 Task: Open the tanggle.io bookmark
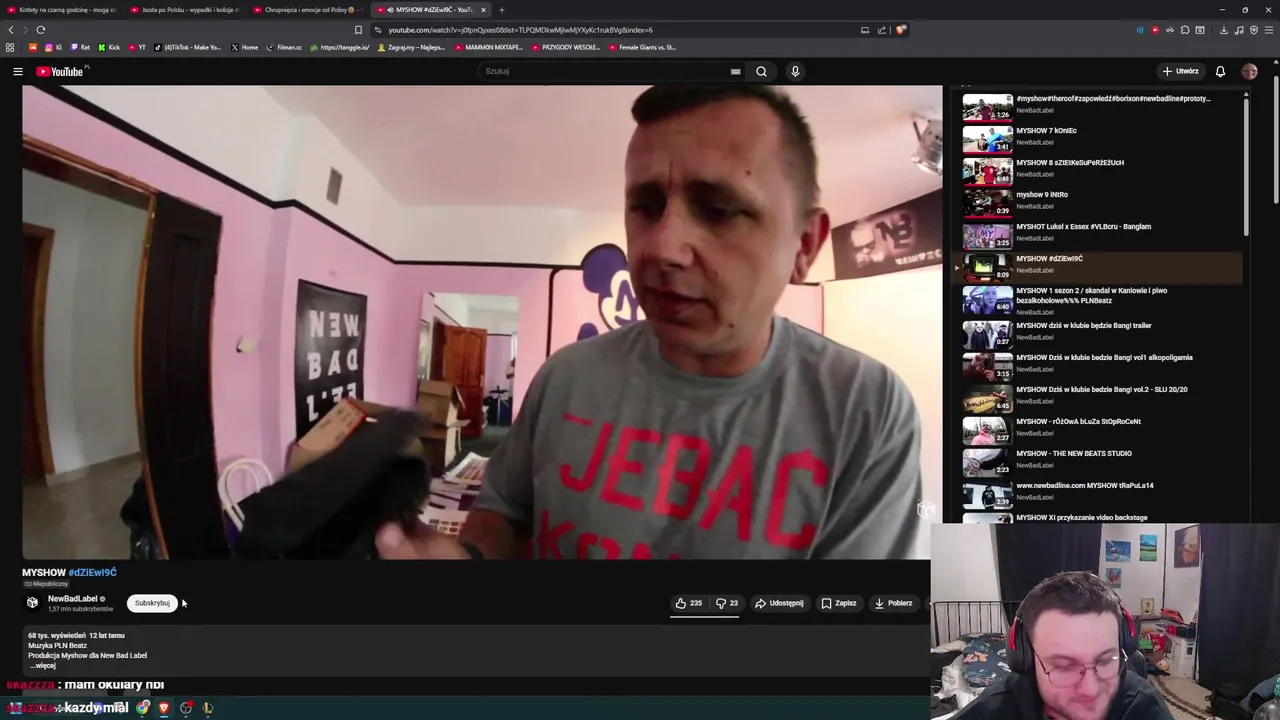coord(340,47)
